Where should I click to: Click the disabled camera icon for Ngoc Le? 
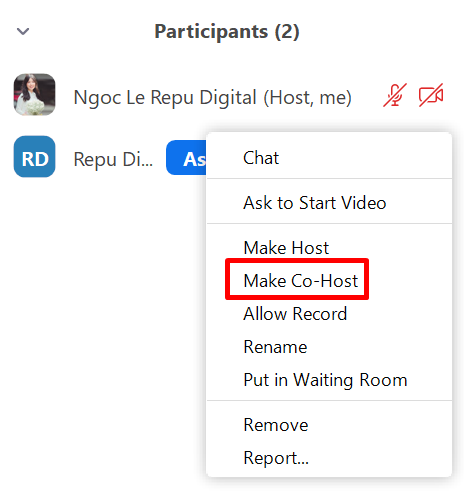(431, 95)
